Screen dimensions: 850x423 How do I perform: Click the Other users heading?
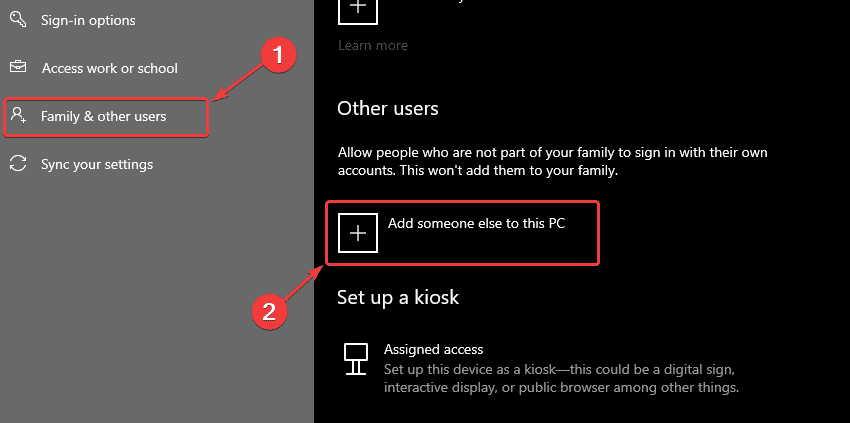(x=388, y=108)
